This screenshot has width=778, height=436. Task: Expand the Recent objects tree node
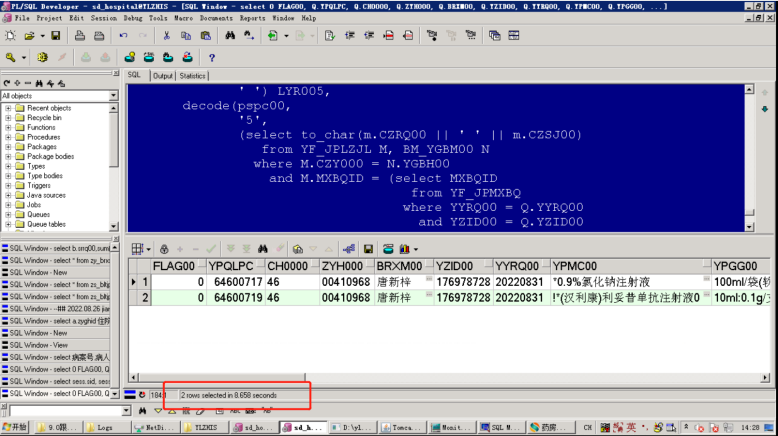pos(8,108)
